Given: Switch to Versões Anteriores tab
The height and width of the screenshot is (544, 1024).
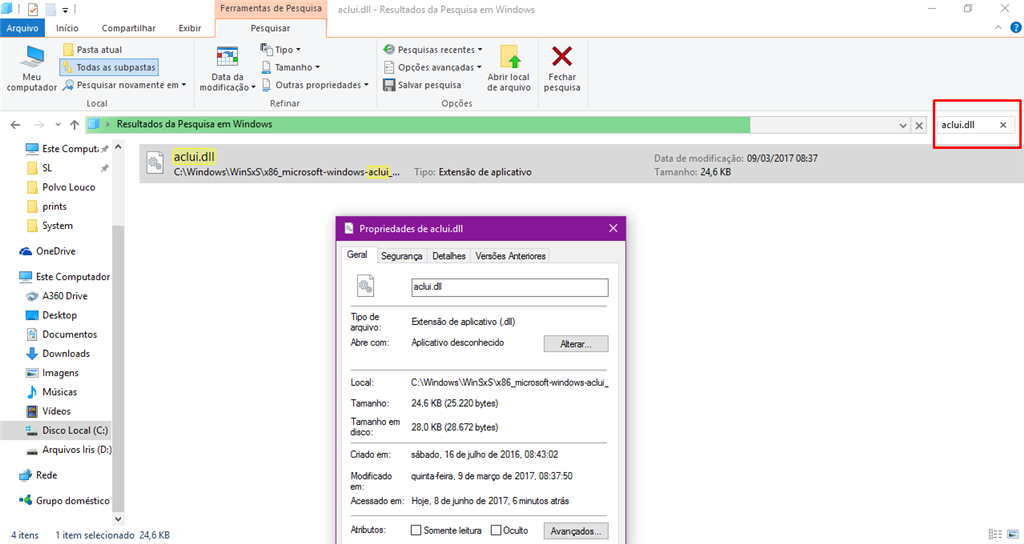Looking at the screenshot, I should (x=510, y=256).
